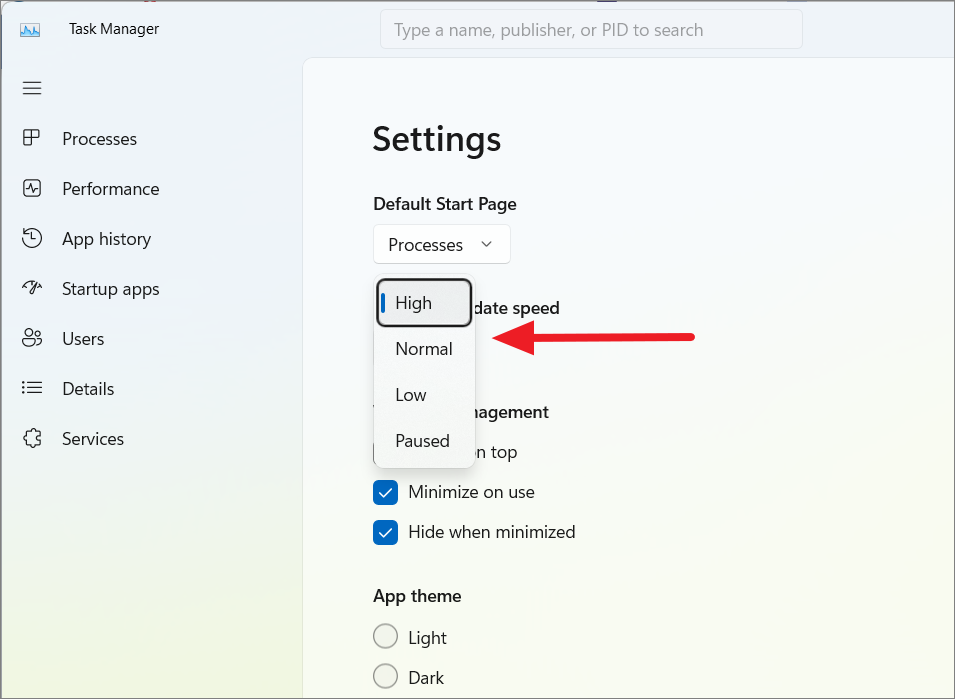The width and height of the screenshot is (955, 699).
Task: Select Paused update speed option
Action: point(424,441)
